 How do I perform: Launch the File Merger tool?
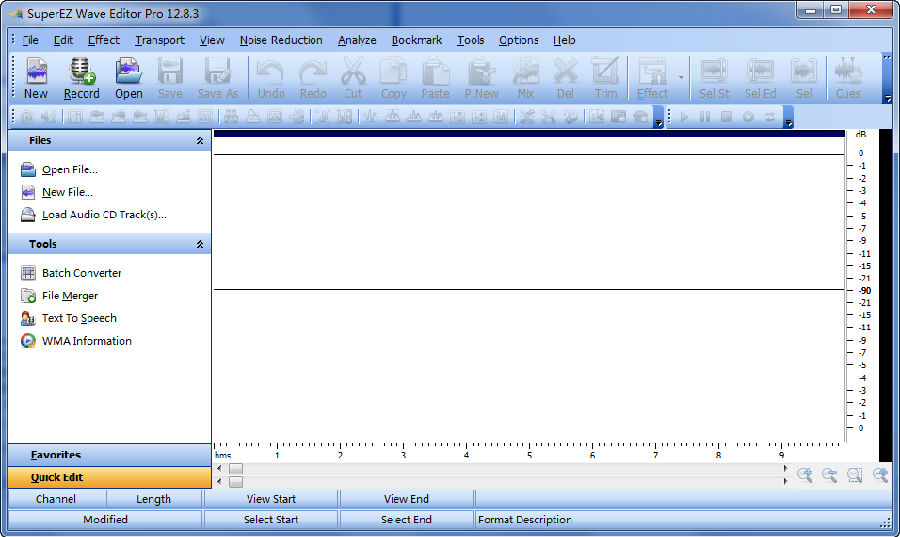(70, 295)
